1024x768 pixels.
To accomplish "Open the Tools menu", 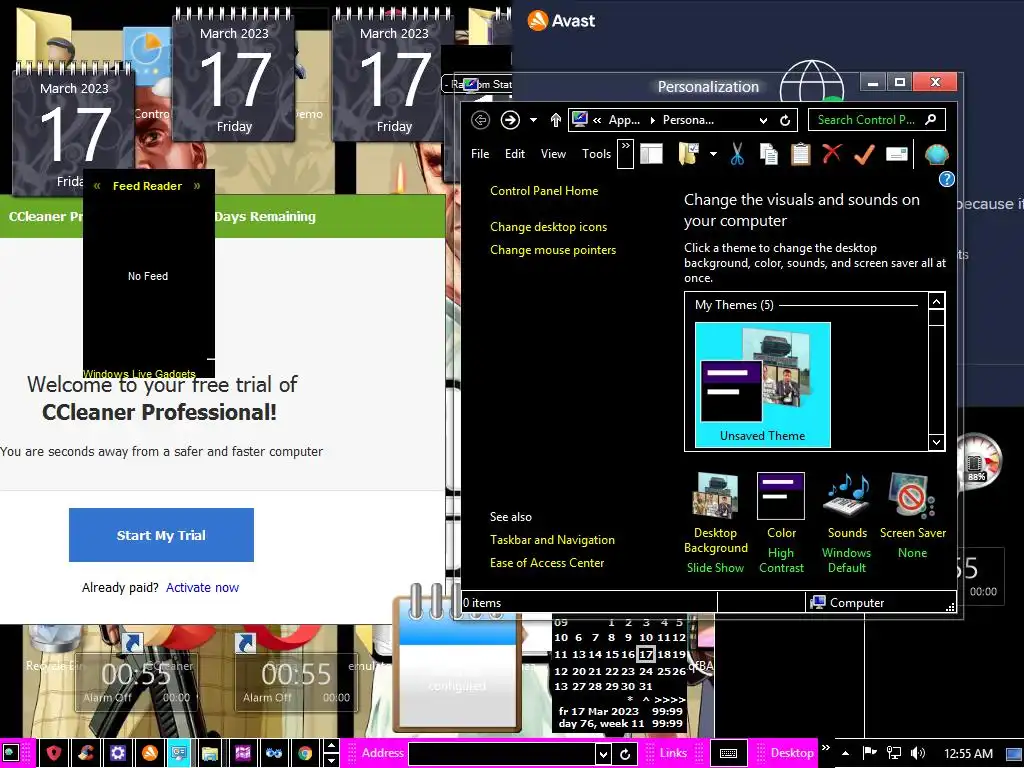I will coord(596,154).
